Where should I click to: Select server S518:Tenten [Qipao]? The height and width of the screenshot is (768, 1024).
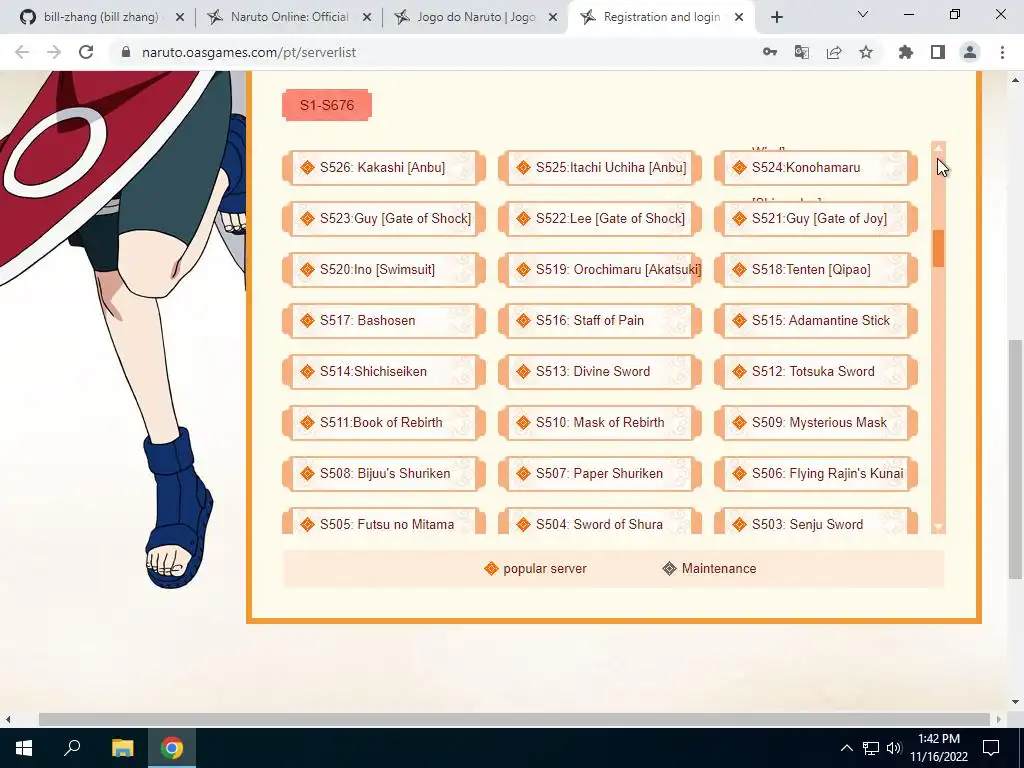click(x=816, y=269)
